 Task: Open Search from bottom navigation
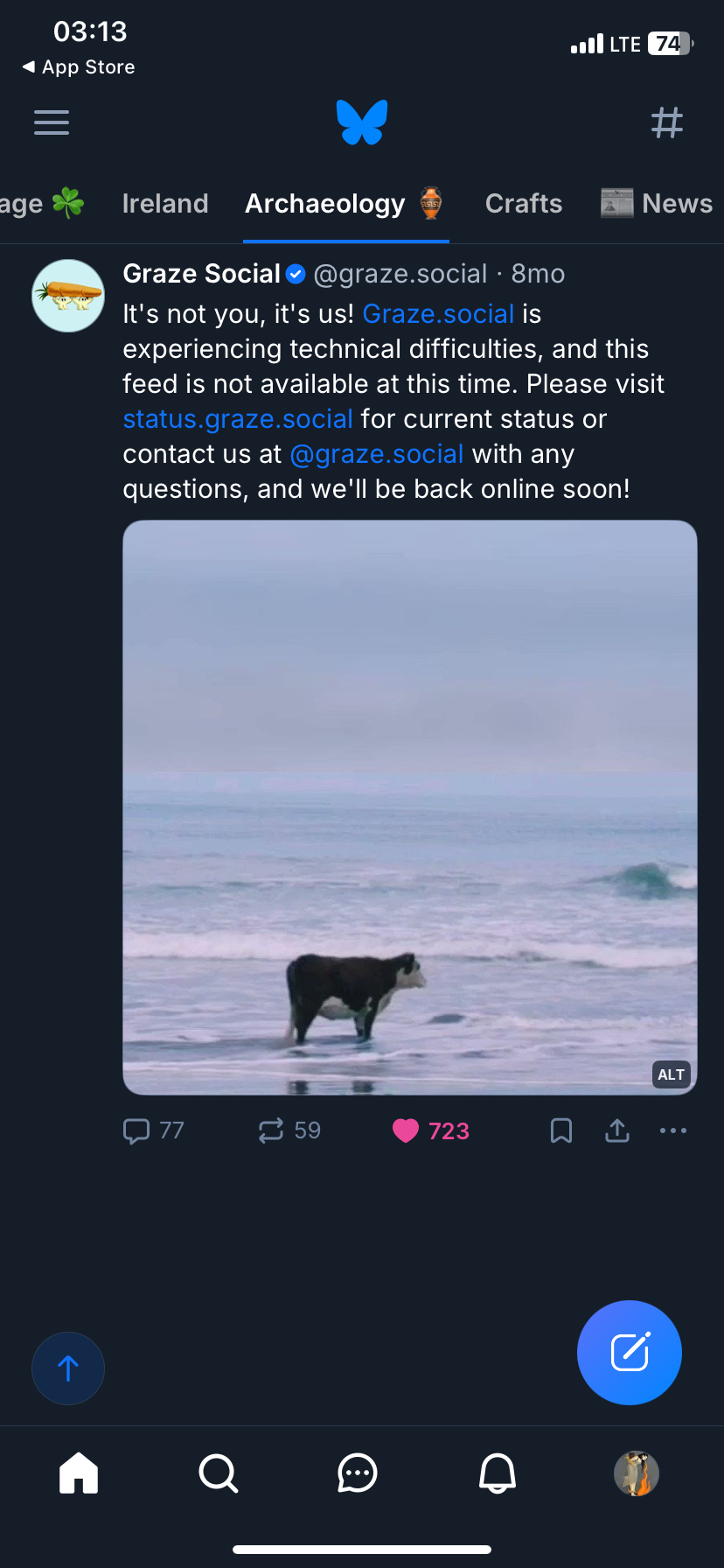pyautogui.click(x=218, y=1473)
